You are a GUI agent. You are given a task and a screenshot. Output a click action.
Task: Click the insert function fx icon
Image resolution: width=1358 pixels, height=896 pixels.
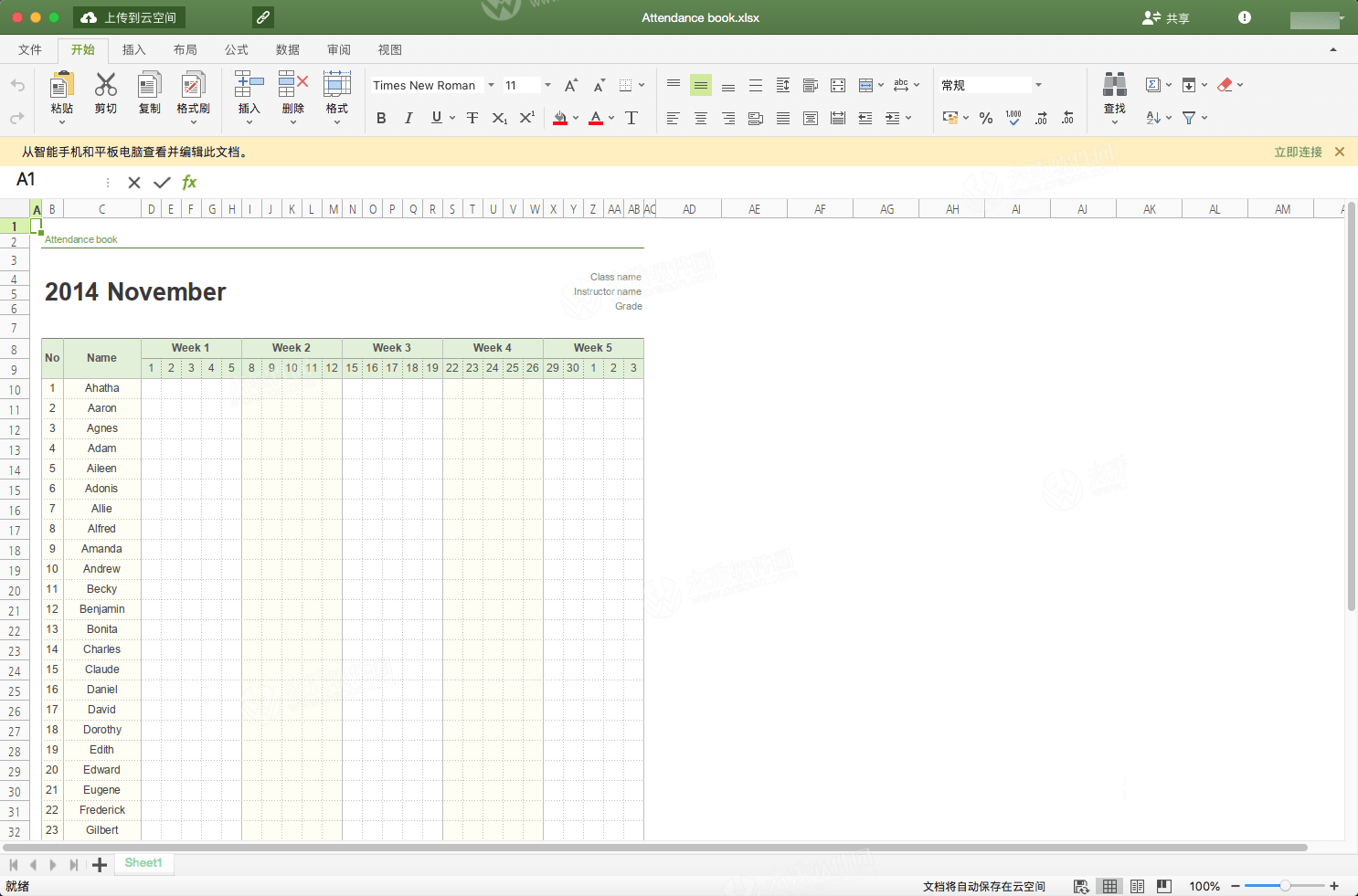tap(189, 183)
